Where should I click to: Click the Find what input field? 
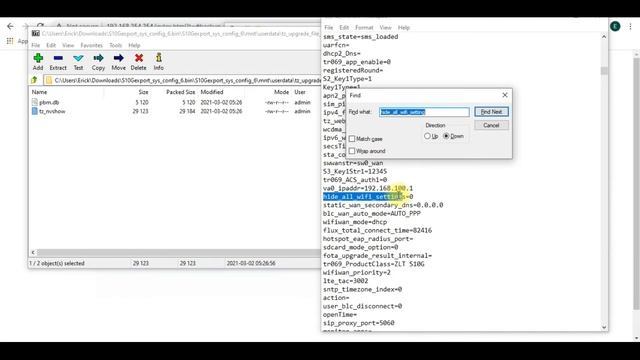424,112
